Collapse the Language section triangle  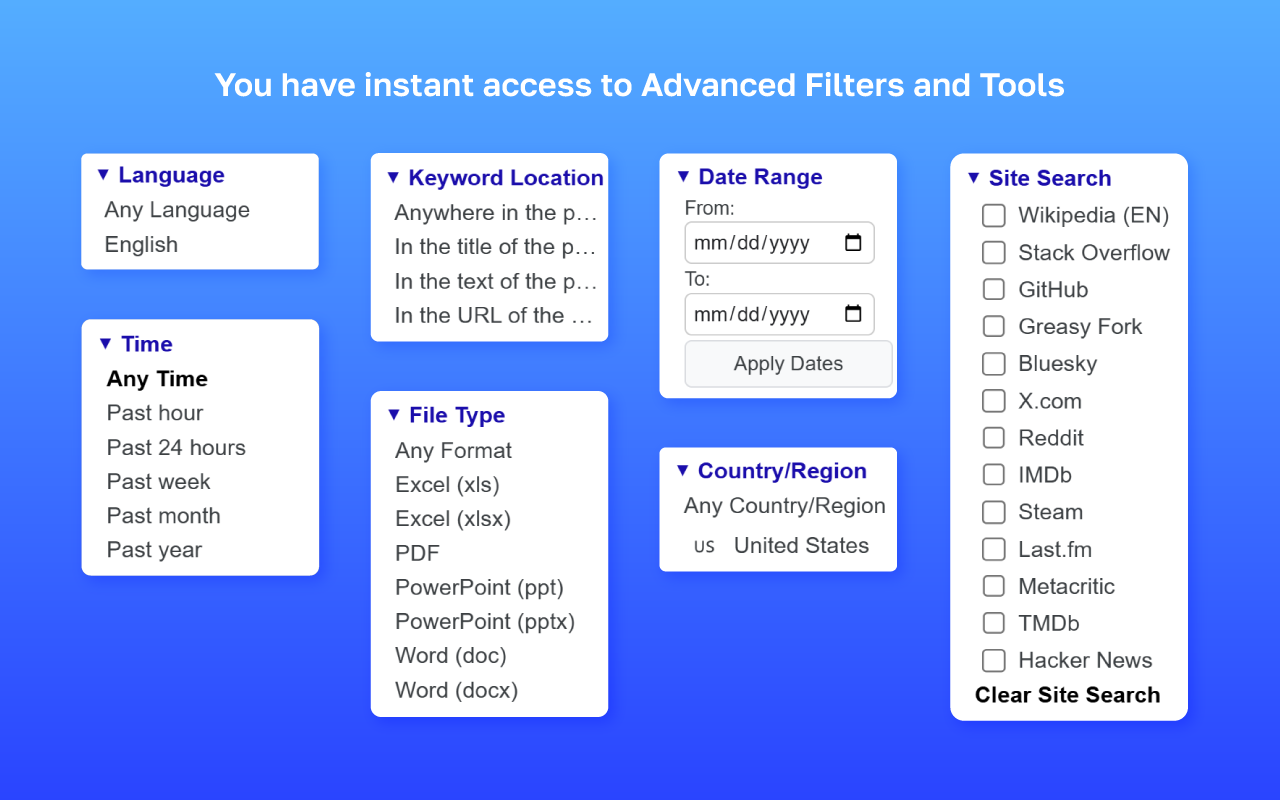pyautogui.click(x=103, y=175)
